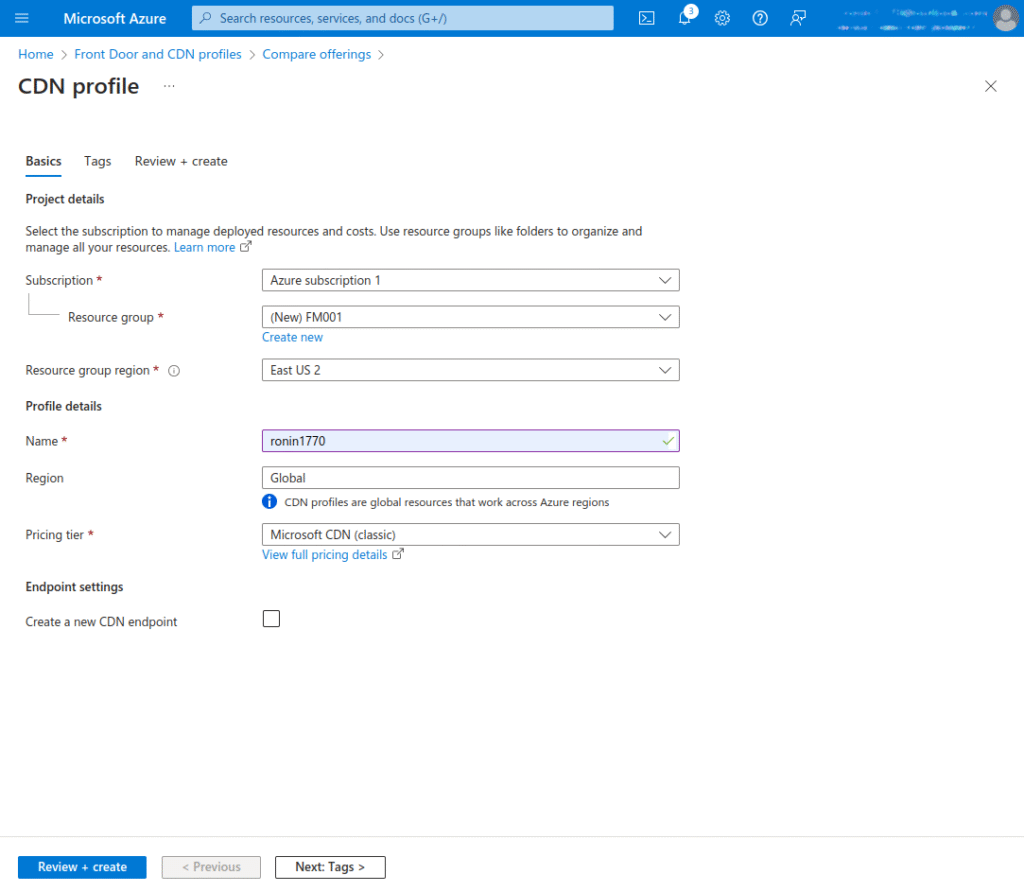This screenshot has width=1024, height=892.
Task: Open the Feedback icon in header
Action: tap(797, 18)
